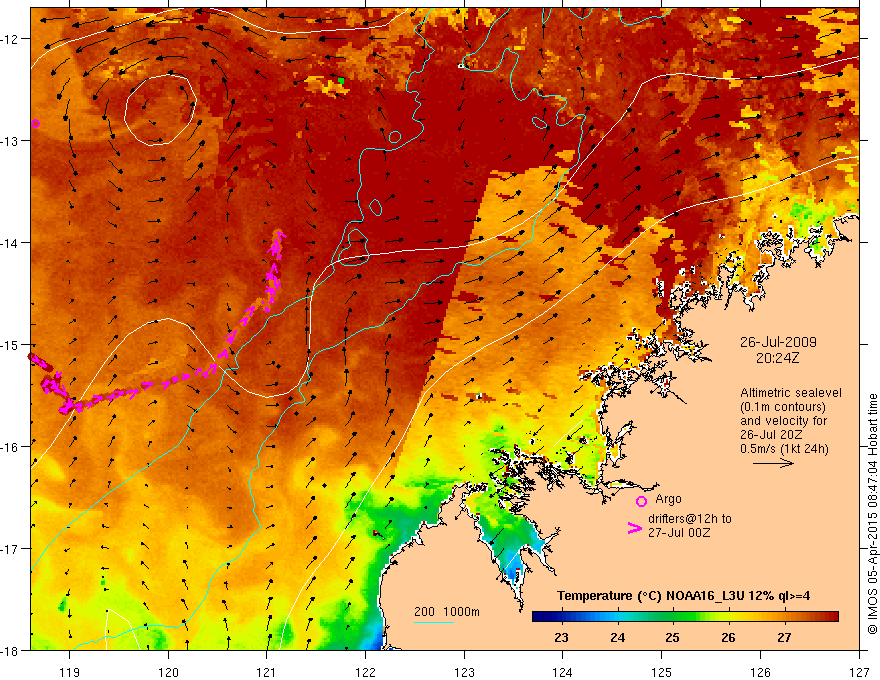The width and height of the screenshot is (880, 680).
Task: Click the '-17' latitude axis label
Action: 11,549
